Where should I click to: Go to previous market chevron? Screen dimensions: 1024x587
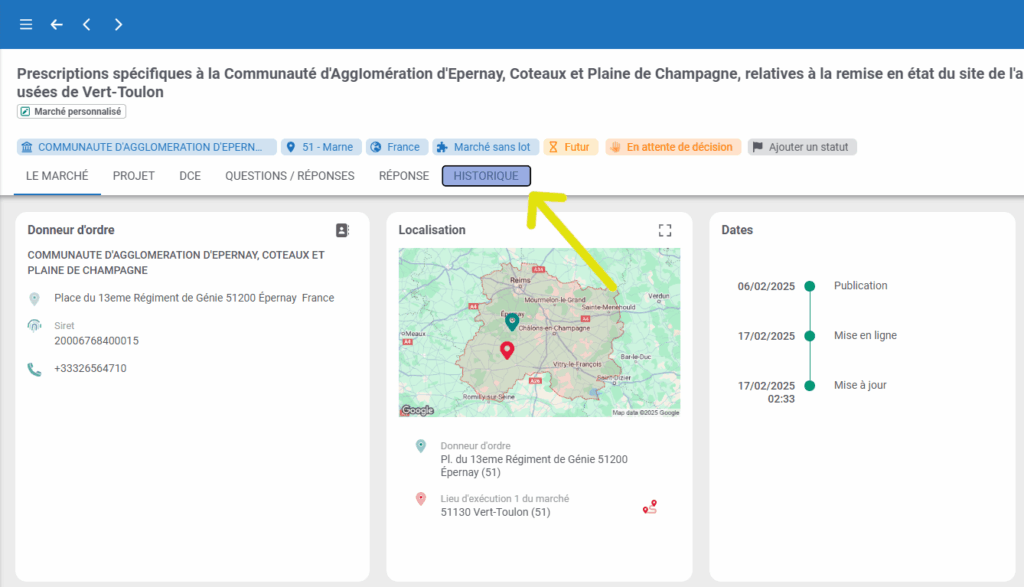(x=87, y=24)
